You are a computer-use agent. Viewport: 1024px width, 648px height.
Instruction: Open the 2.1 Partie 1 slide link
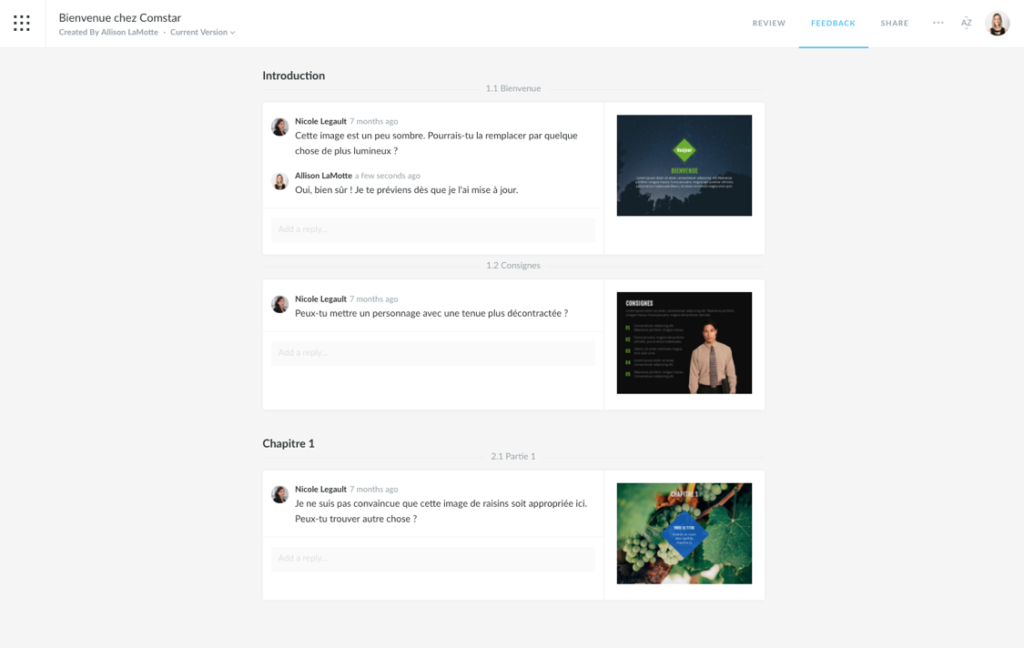(x=512, y=454)
